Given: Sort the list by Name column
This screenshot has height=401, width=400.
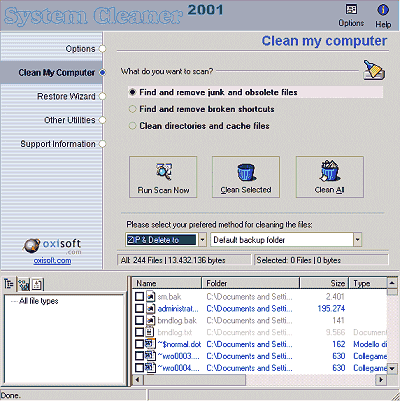Looking at the screenshot, I should coord(167,283).
